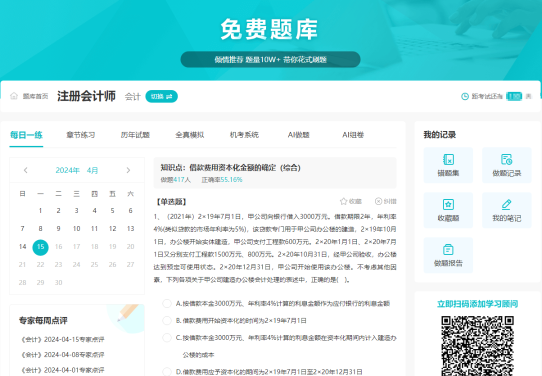Select answer option C radio button
This screenshot has width=542, height=376.
[x=167, y=337]
